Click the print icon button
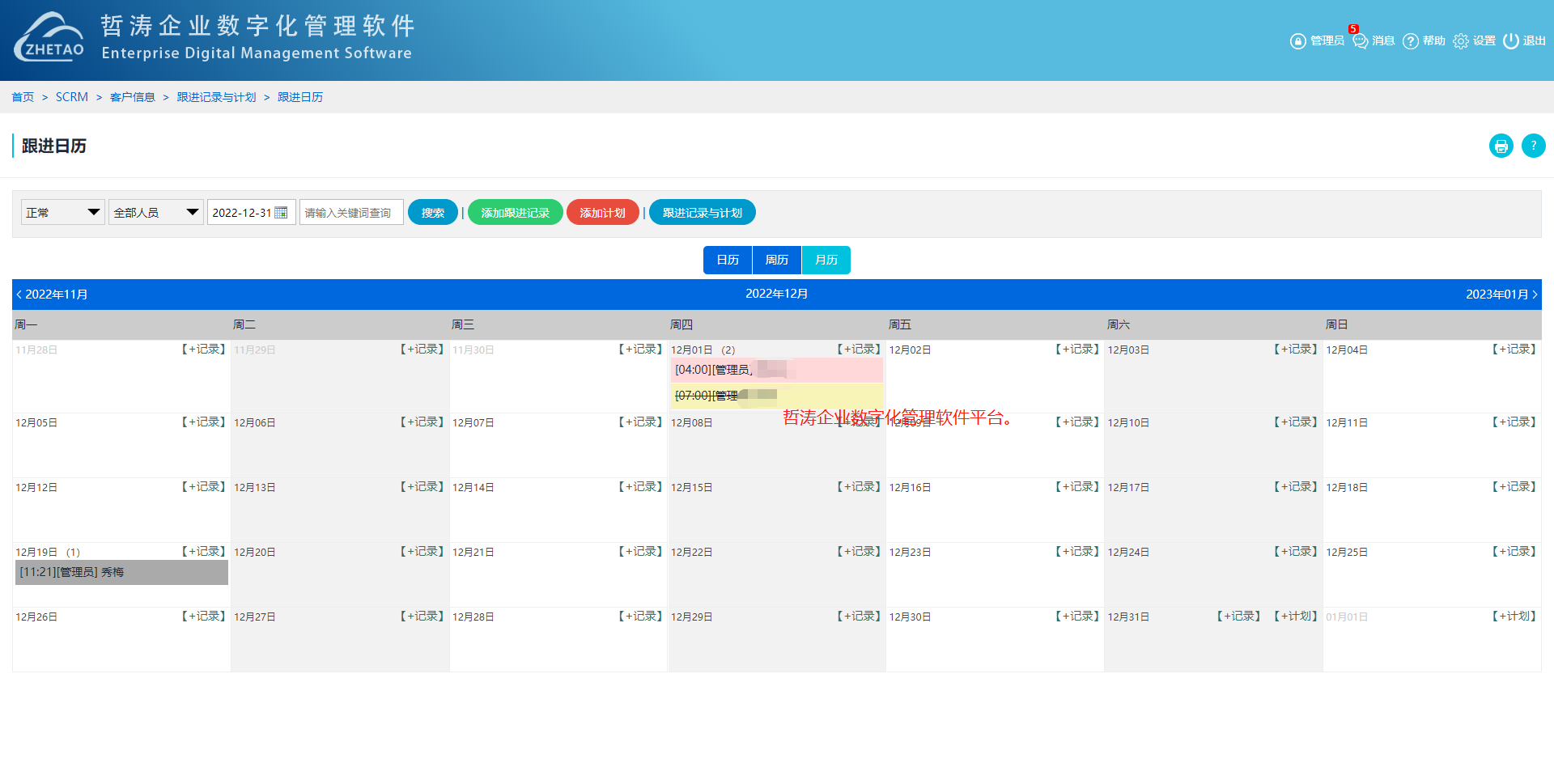 [1501, 146]
